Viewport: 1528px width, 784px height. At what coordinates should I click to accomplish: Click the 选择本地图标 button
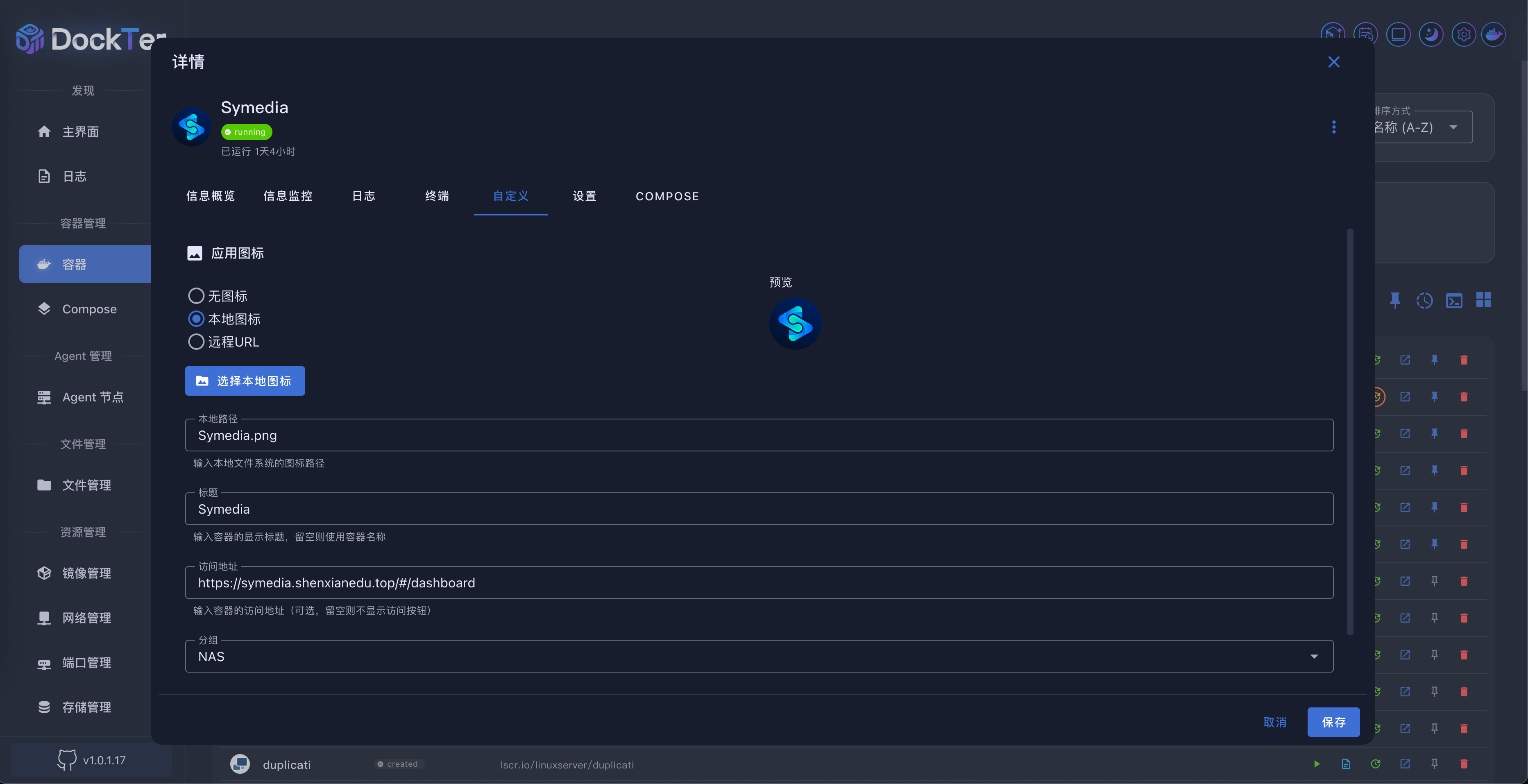tap(245, 381)
